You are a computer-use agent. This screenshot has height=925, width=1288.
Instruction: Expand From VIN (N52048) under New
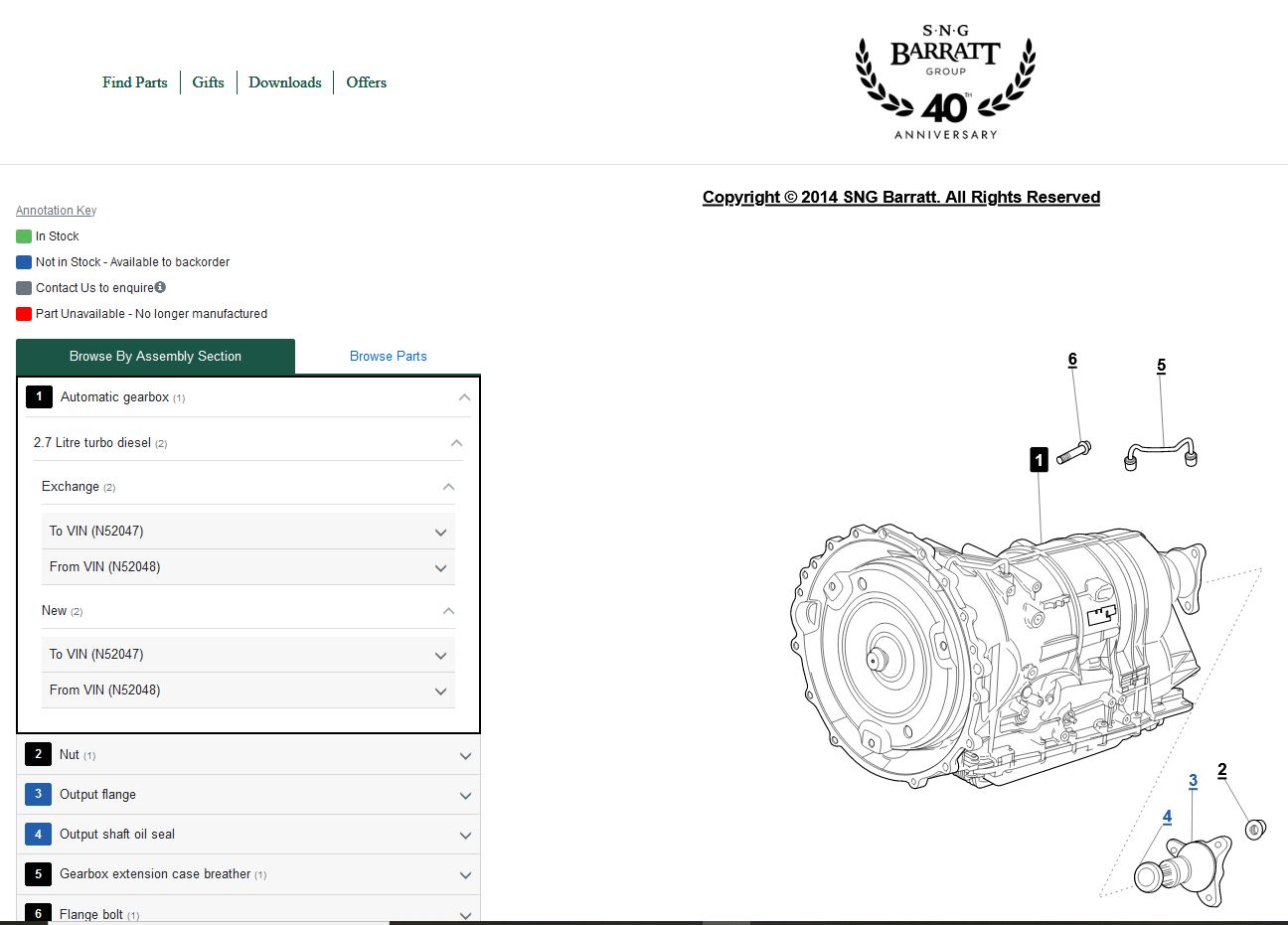tap(440, 692)
